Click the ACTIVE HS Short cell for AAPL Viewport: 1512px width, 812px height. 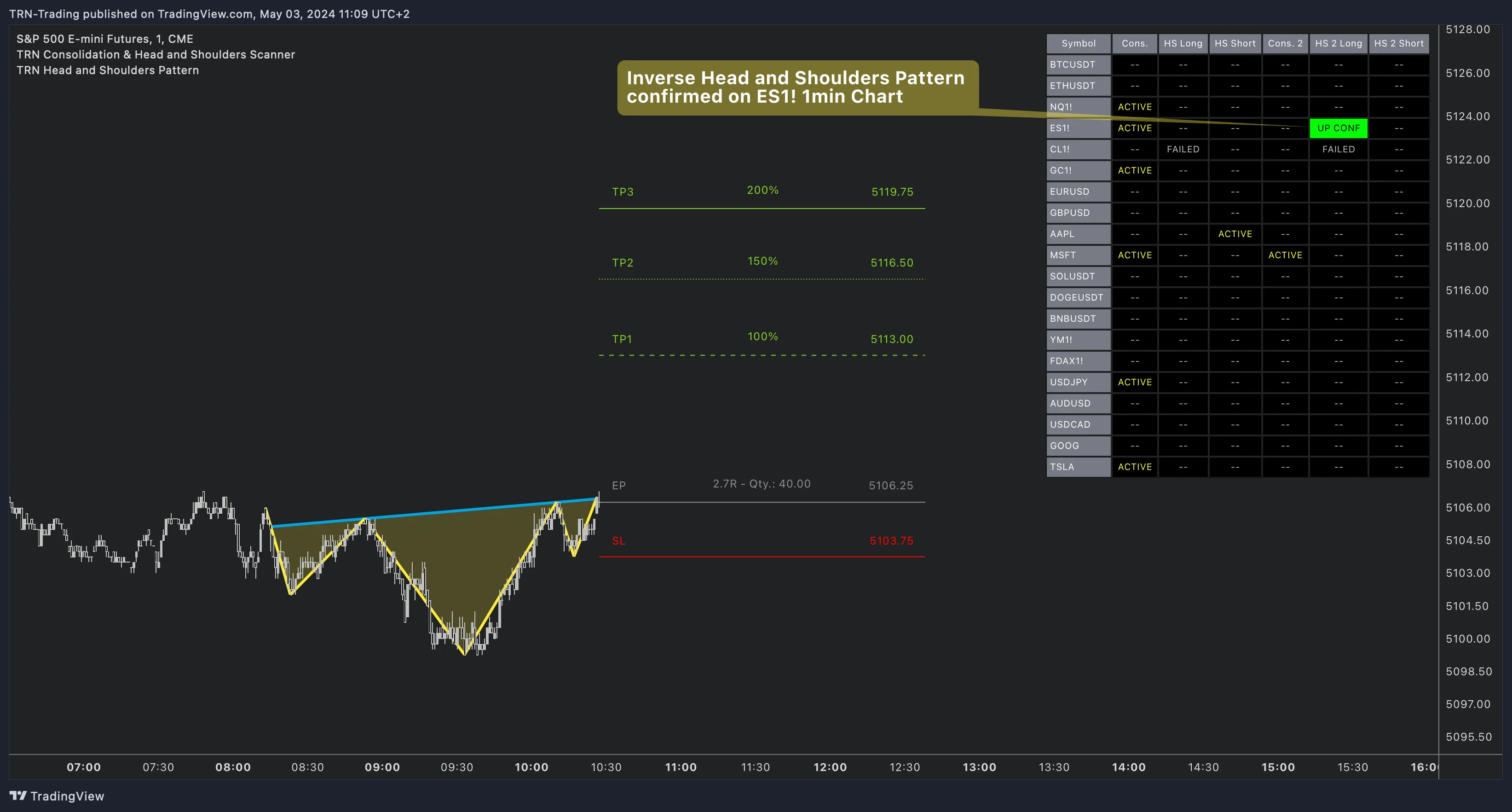click(1235, 234)
